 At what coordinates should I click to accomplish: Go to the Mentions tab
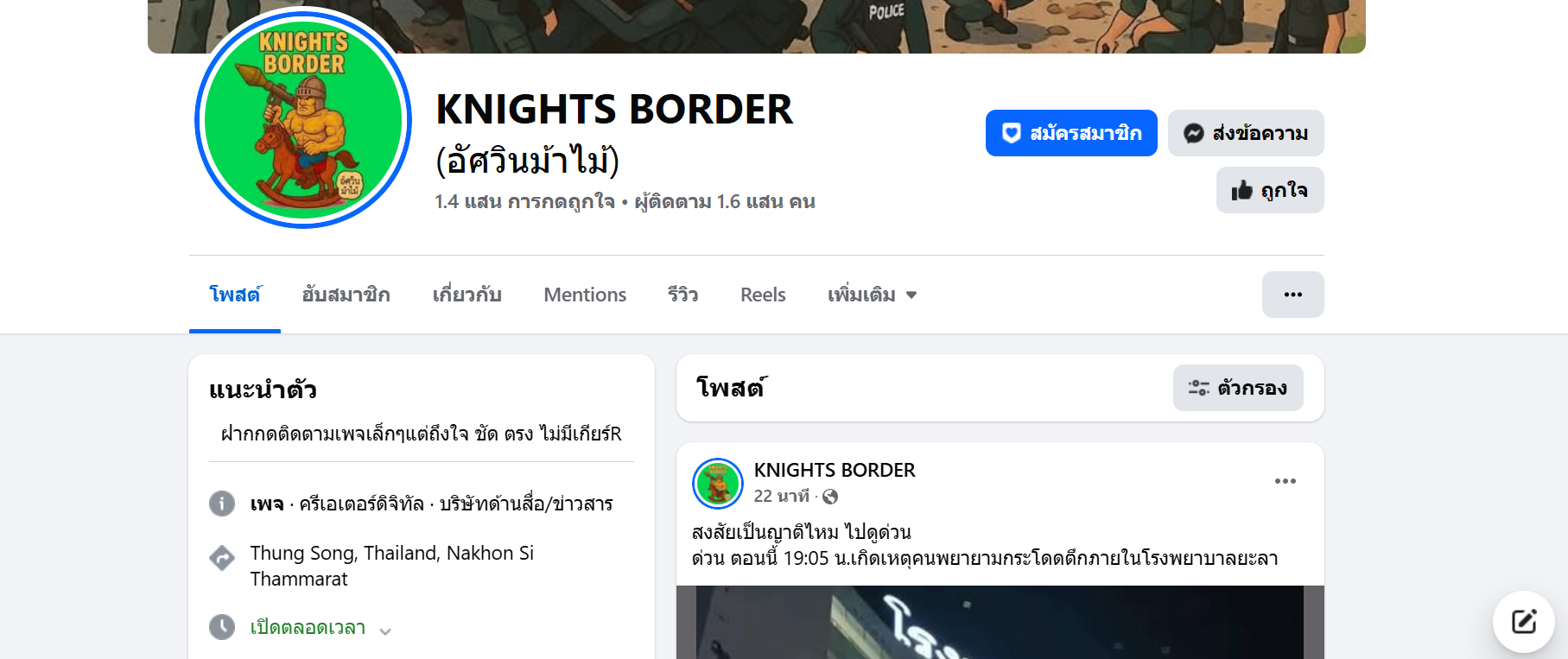585,295
